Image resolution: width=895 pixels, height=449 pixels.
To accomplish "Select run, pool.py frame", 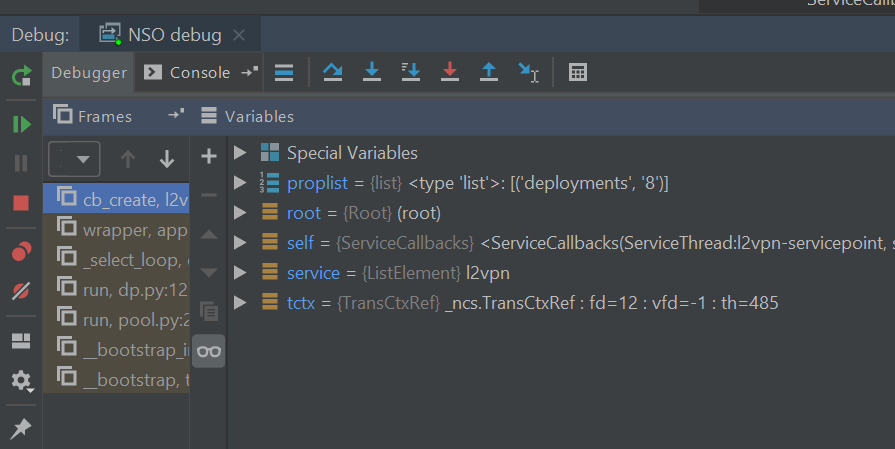I will [116, 318].
